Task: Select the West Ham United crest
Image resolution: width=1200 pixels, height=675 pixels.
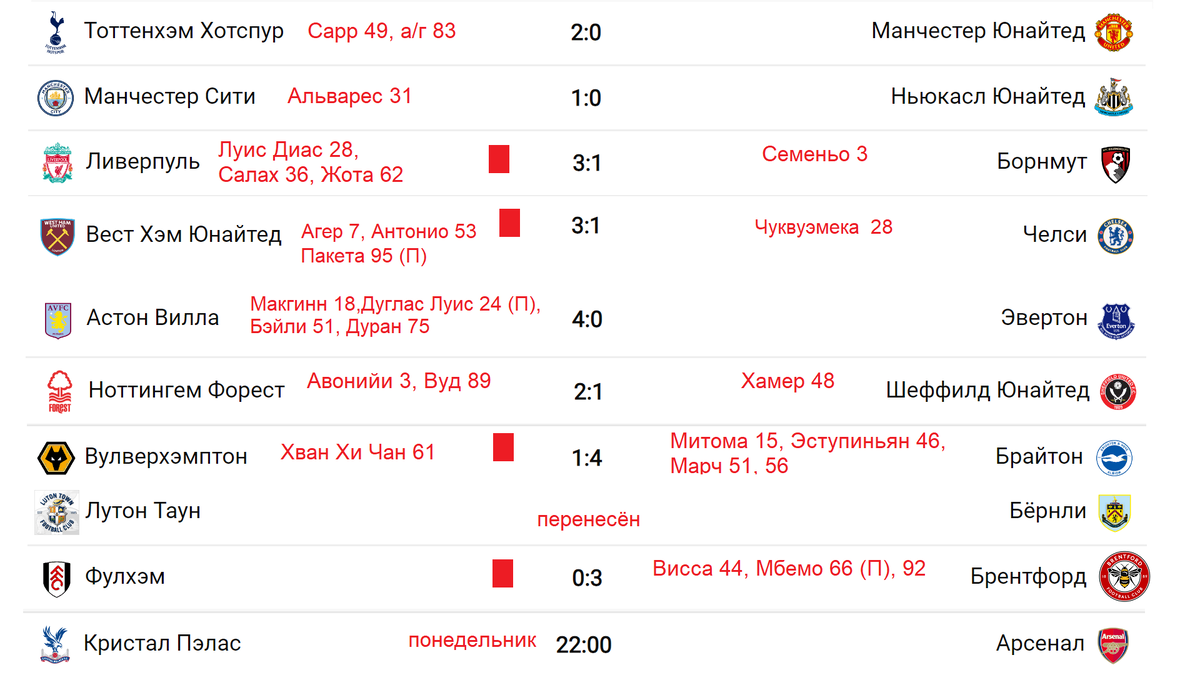Action: click(57, 236)
